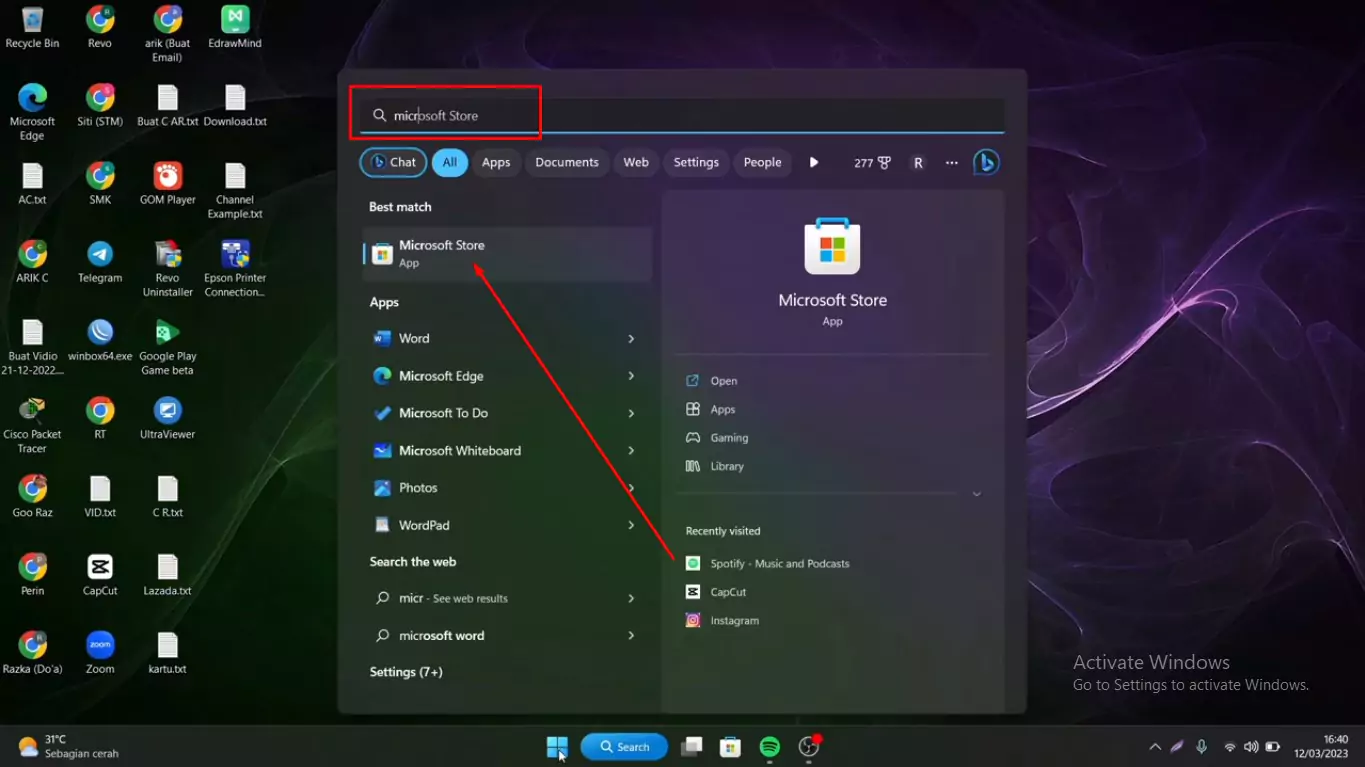Open GOM Player desktop shortcut
Image resolution: width=1365 pixels, height=767 pixels.
pyautogui.click(x=167, y=183)
